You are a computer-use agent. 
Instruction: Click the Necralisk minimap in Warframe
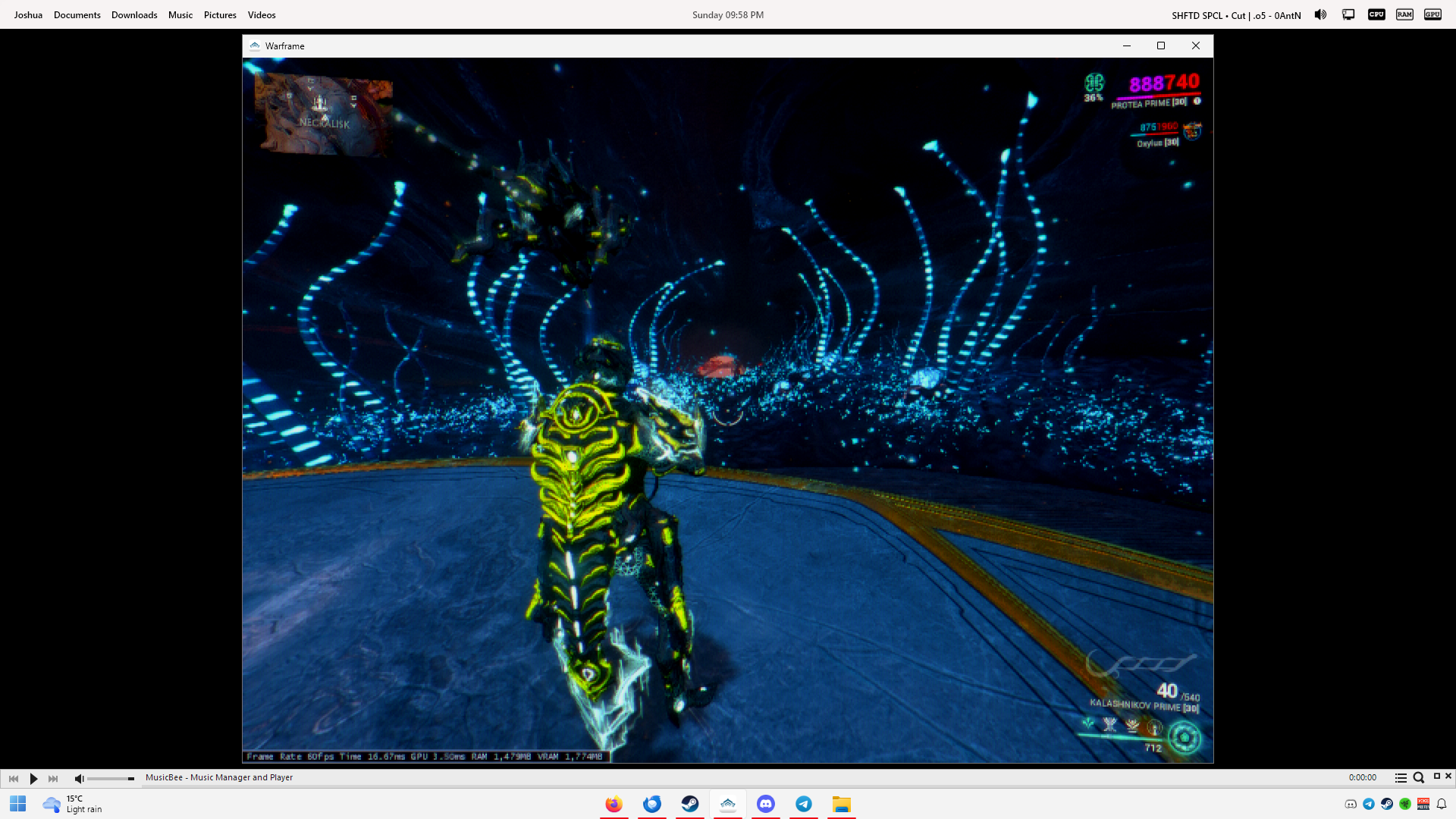[324, 115]
